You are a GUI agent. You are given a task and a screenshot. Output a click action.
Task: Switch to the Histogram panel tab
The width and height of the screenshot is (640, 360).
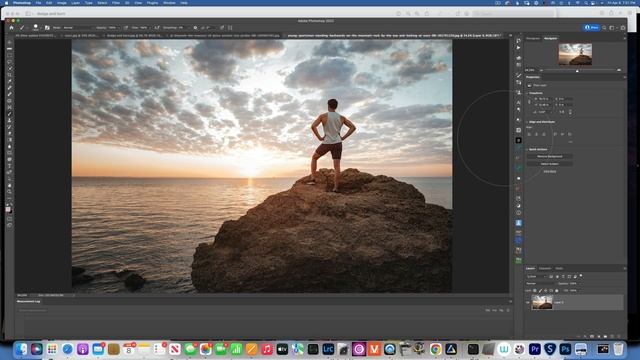pyautogui.click(x=533, y=38)
